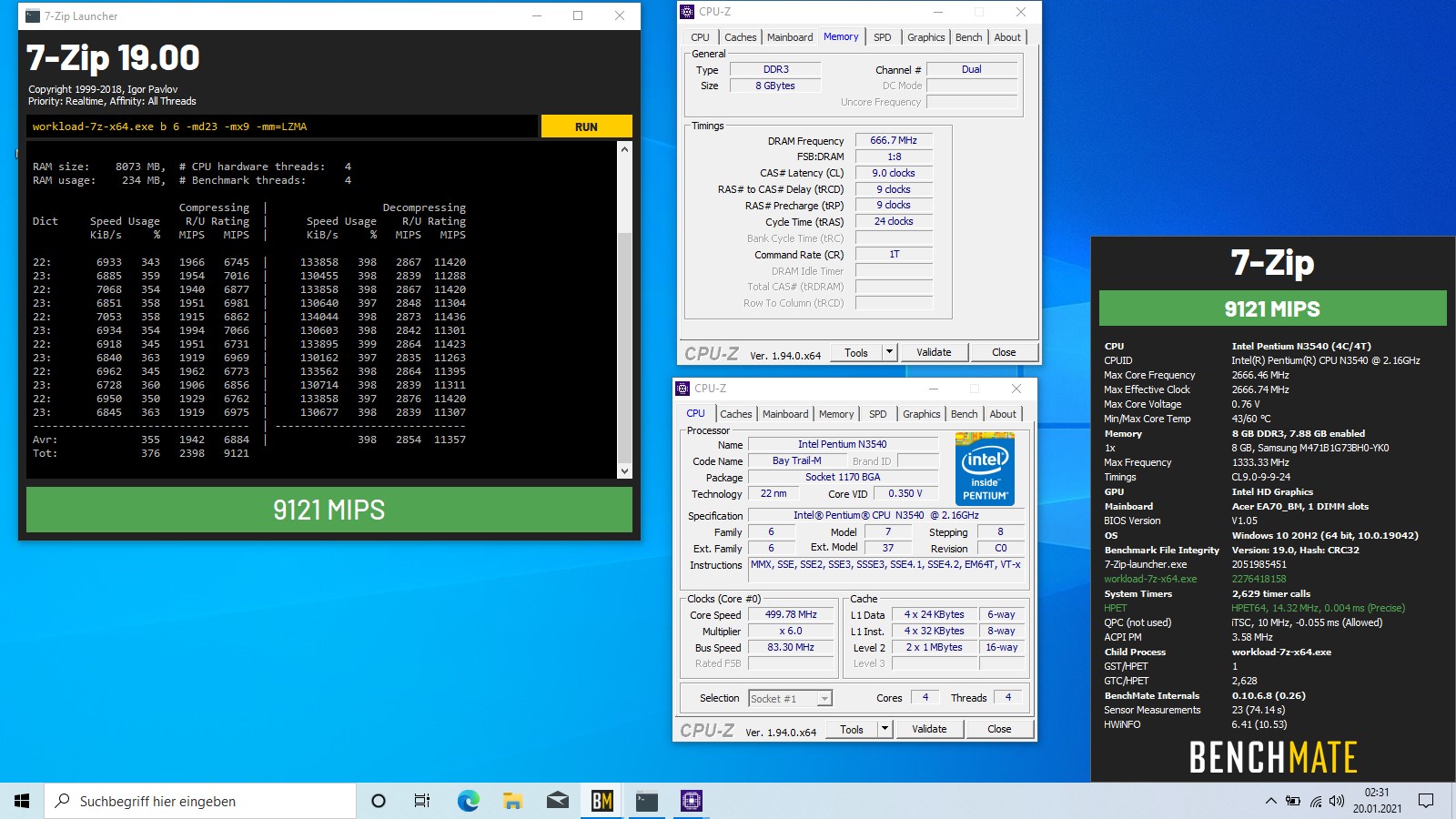Switch to CPU-Z taskbar icon
Image resolution: width=1456 pixels, height=819 pixels.
point(692,801)
